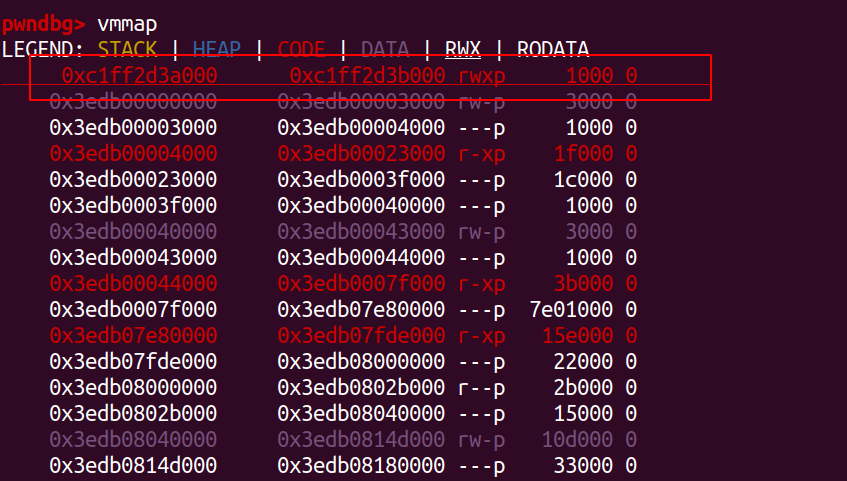Click the end address 0xc1ff2d3b000
847x481 pixels.
[367, 75]
